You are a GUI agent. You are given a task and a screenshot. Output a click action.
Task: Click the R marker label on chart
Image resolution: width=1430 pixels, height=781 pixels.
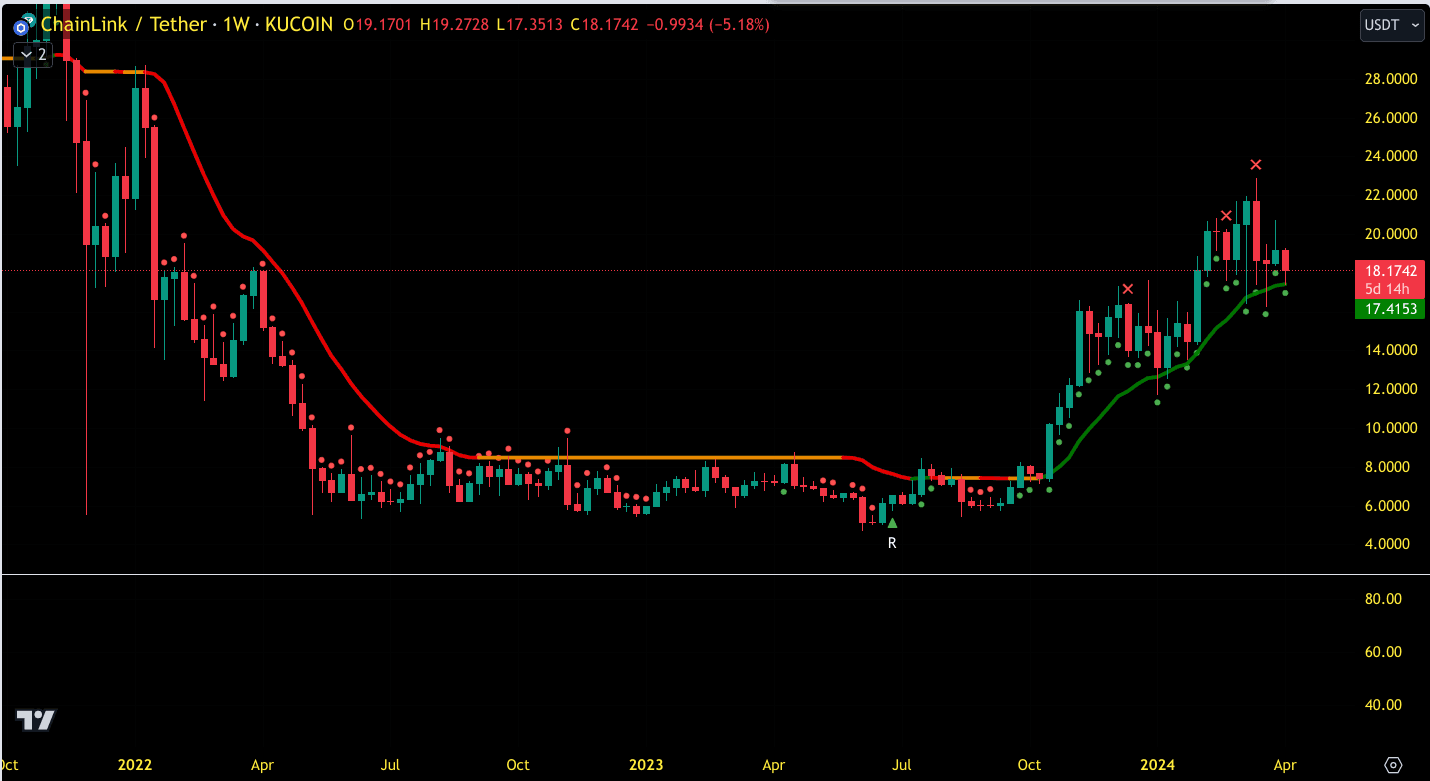point(892,543)
